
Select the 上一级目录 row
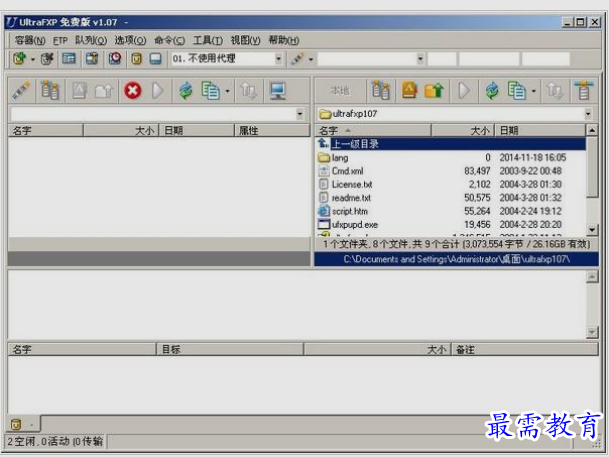(x=451, y=144)
